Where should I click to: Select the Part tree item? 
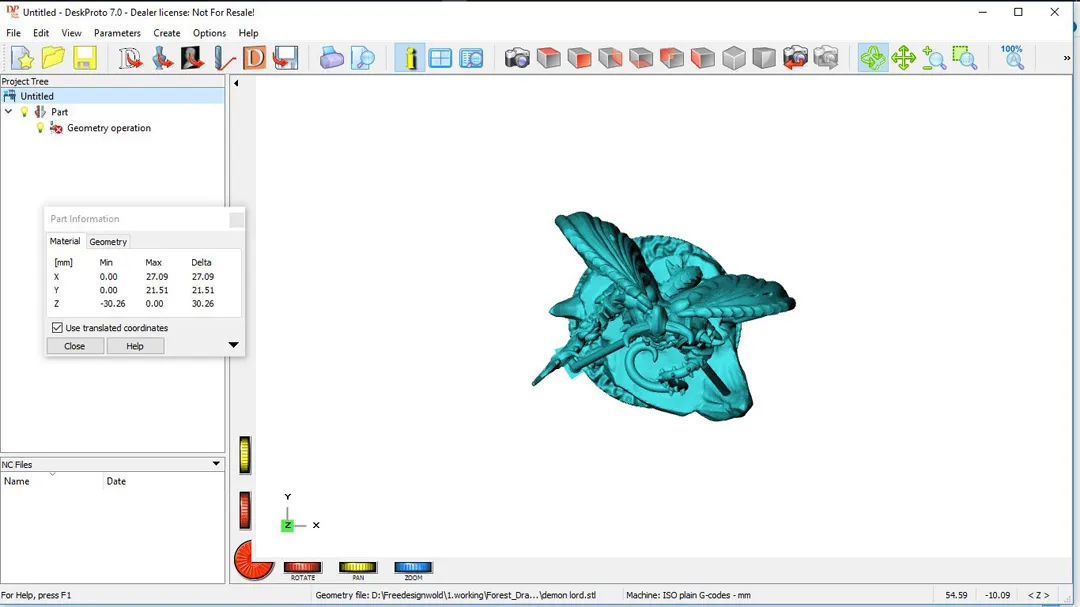pos(59,112)
